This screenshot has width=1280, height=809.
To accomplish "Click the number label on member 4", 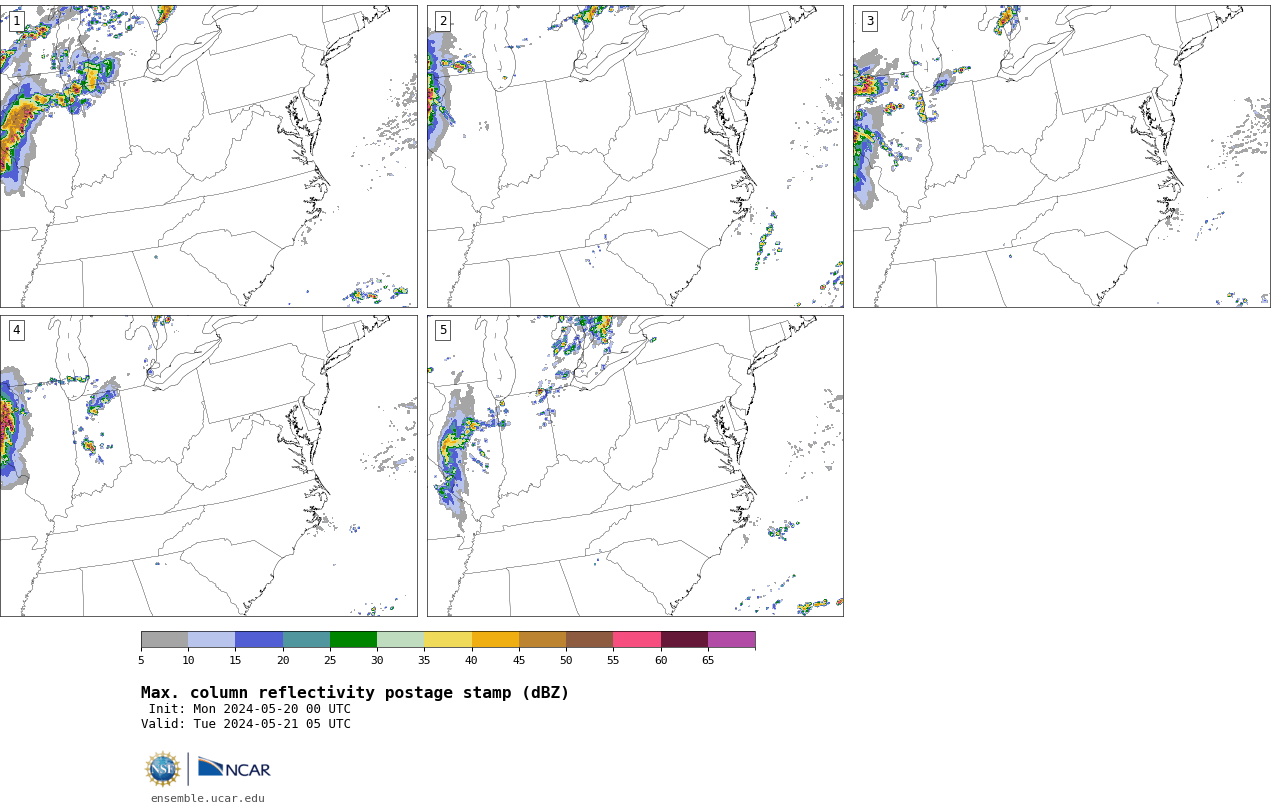I will pyautogui.click(x=17, y=330).
